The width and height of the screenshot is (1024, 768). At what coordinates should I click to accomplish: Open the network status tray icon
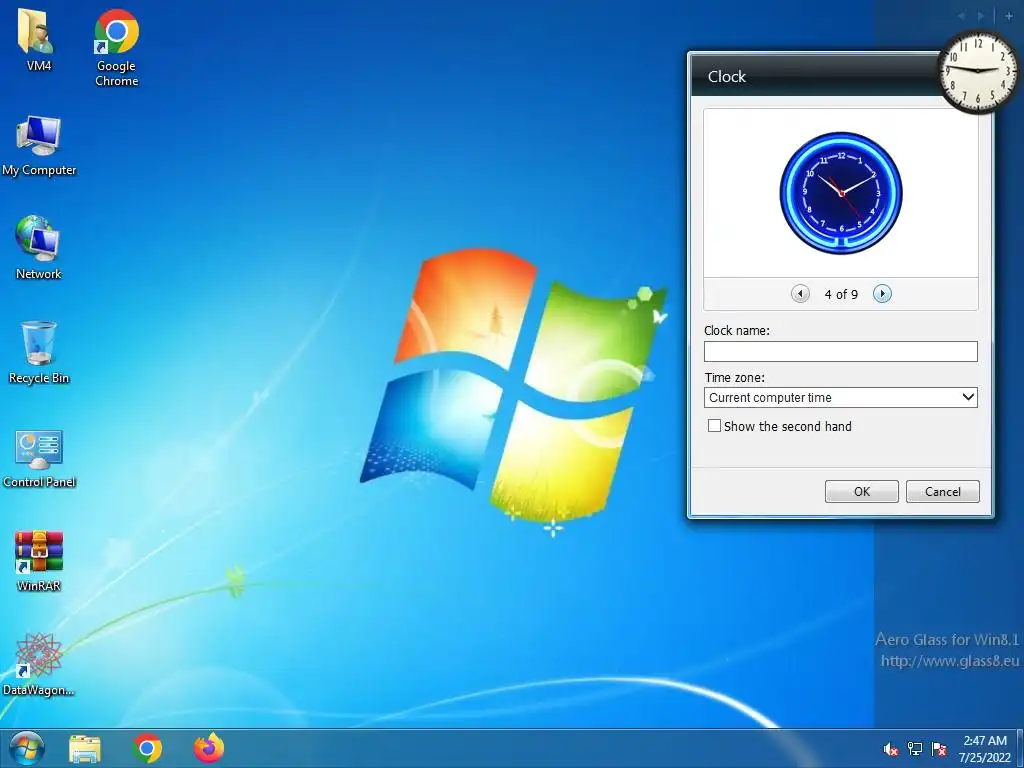915,749
